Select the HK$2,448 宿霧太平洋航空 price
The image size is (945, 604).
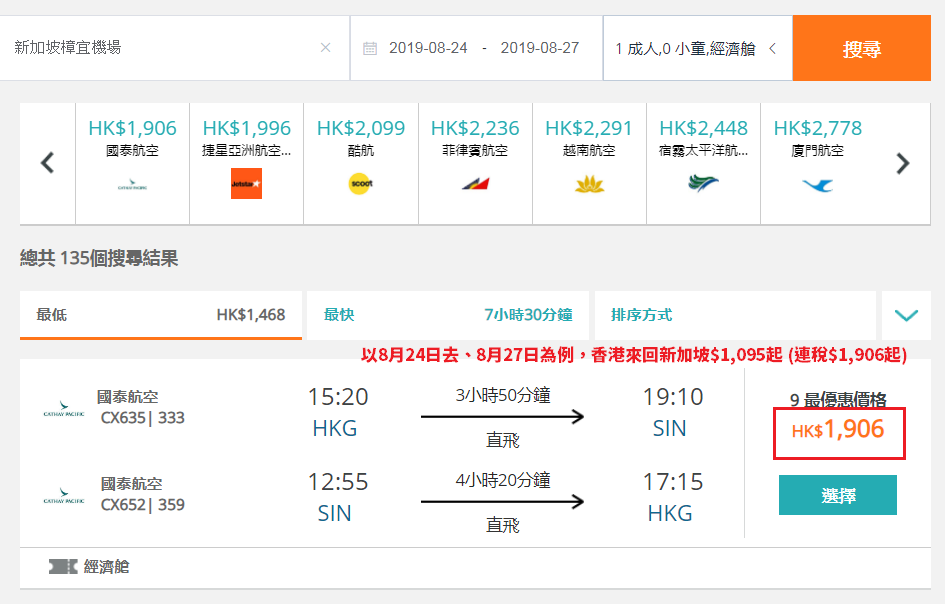pos(703,128)
